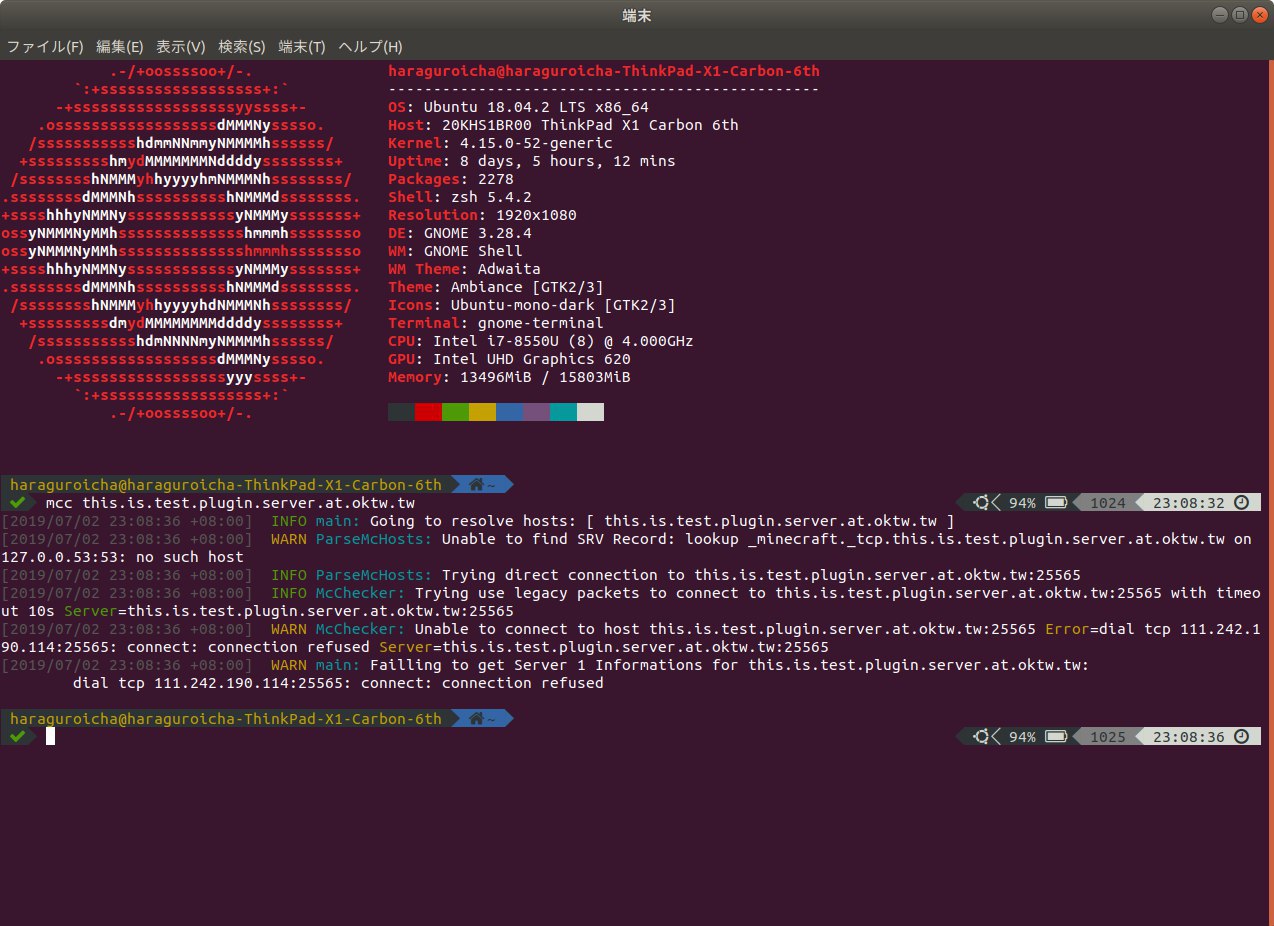Click the cyan neofetch color block
This screenshot has height=926, width=1274.
(x=563, y=412)
